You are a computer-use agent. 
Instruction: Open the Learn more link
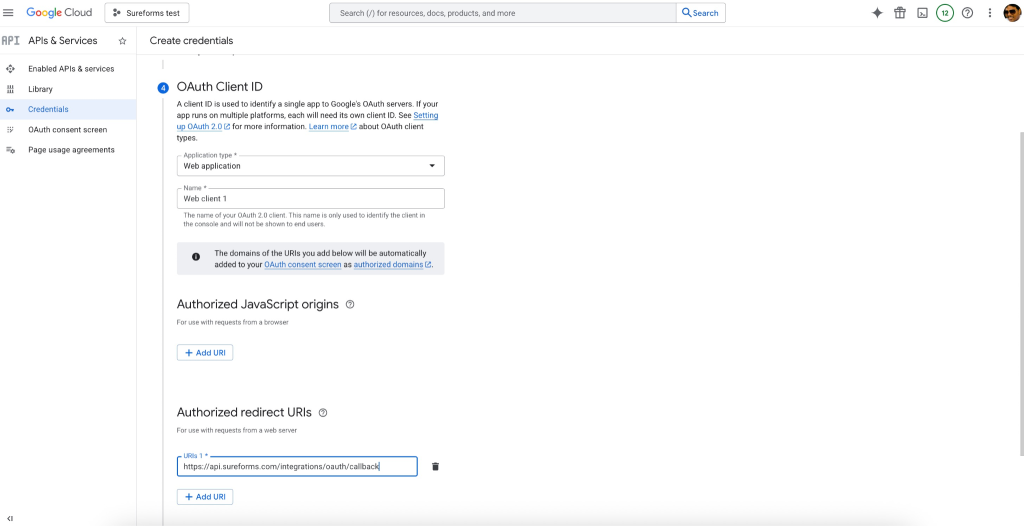pos(332,127)
